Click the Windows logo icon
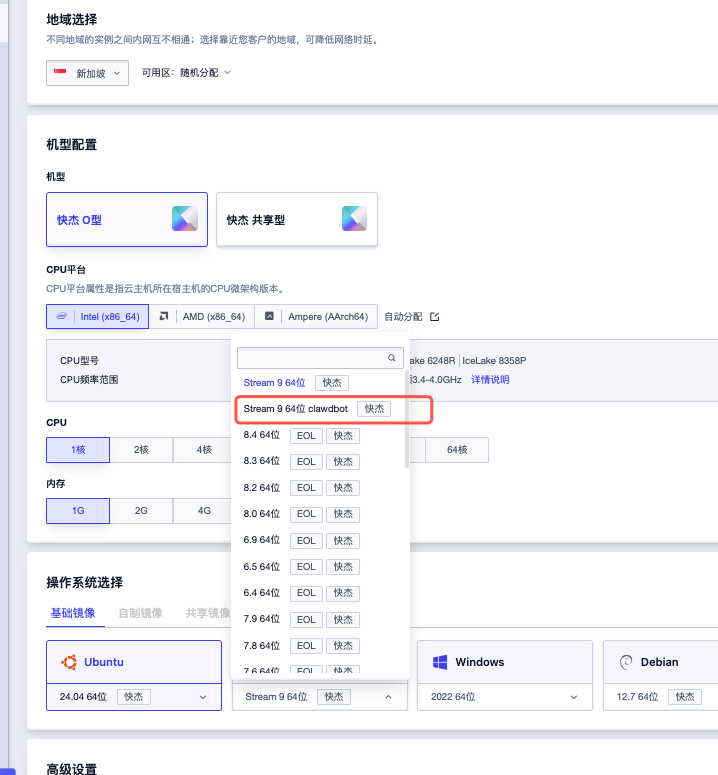 [440, 662]
